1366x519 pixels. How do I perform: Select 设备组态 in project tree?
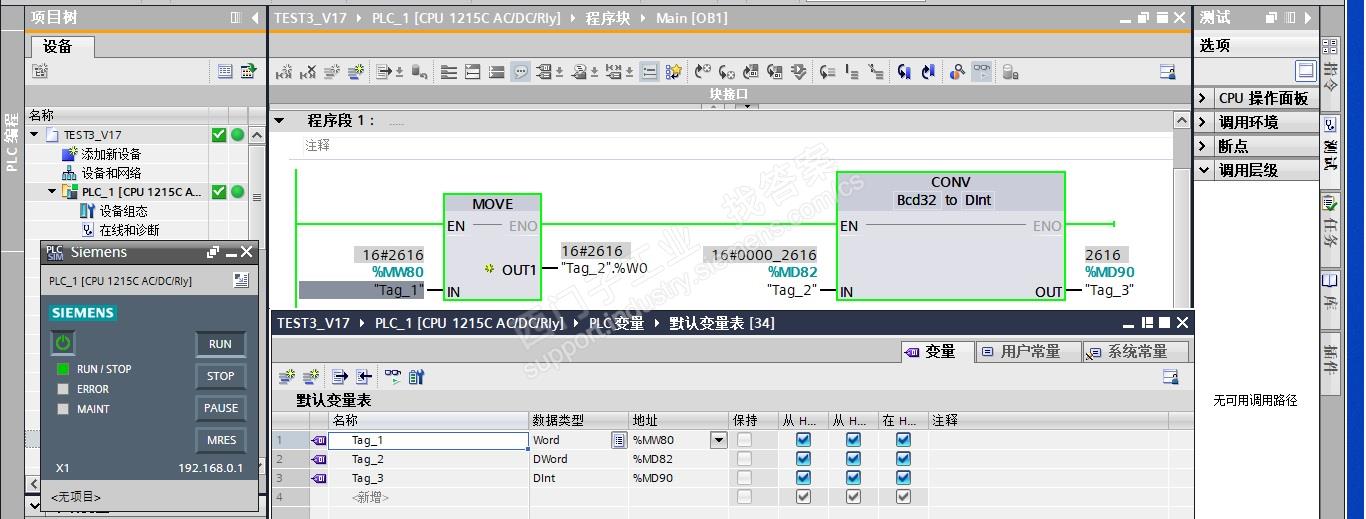(x=123, y=211)
